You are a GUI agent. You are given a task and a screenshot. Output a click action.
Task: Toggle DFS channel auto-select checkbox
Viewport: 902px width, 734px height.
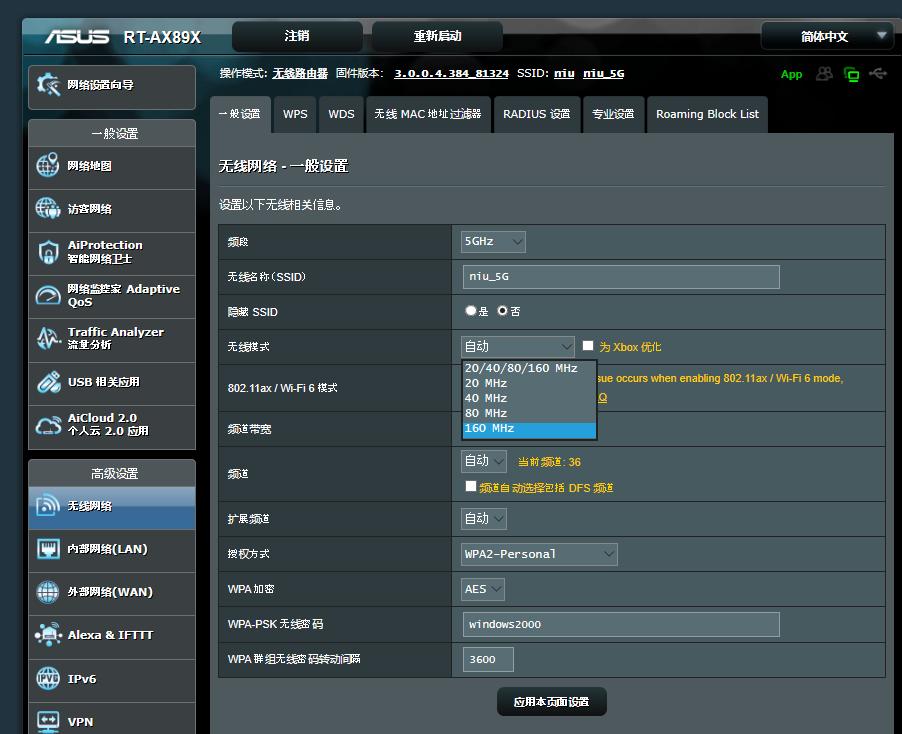click(x=471, y=487)
